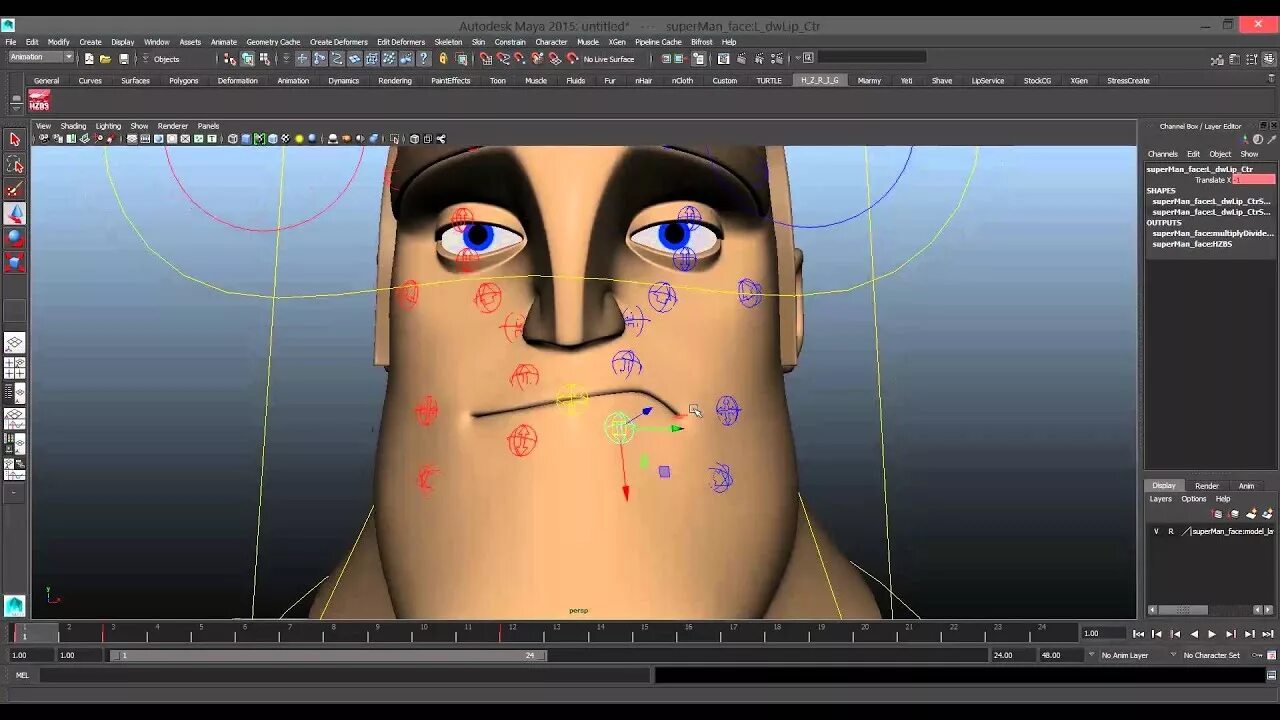Viewport: 1280px width, 720px height.
Task: Click the HZBS shelf icon
Action: [x=39, y=100]
